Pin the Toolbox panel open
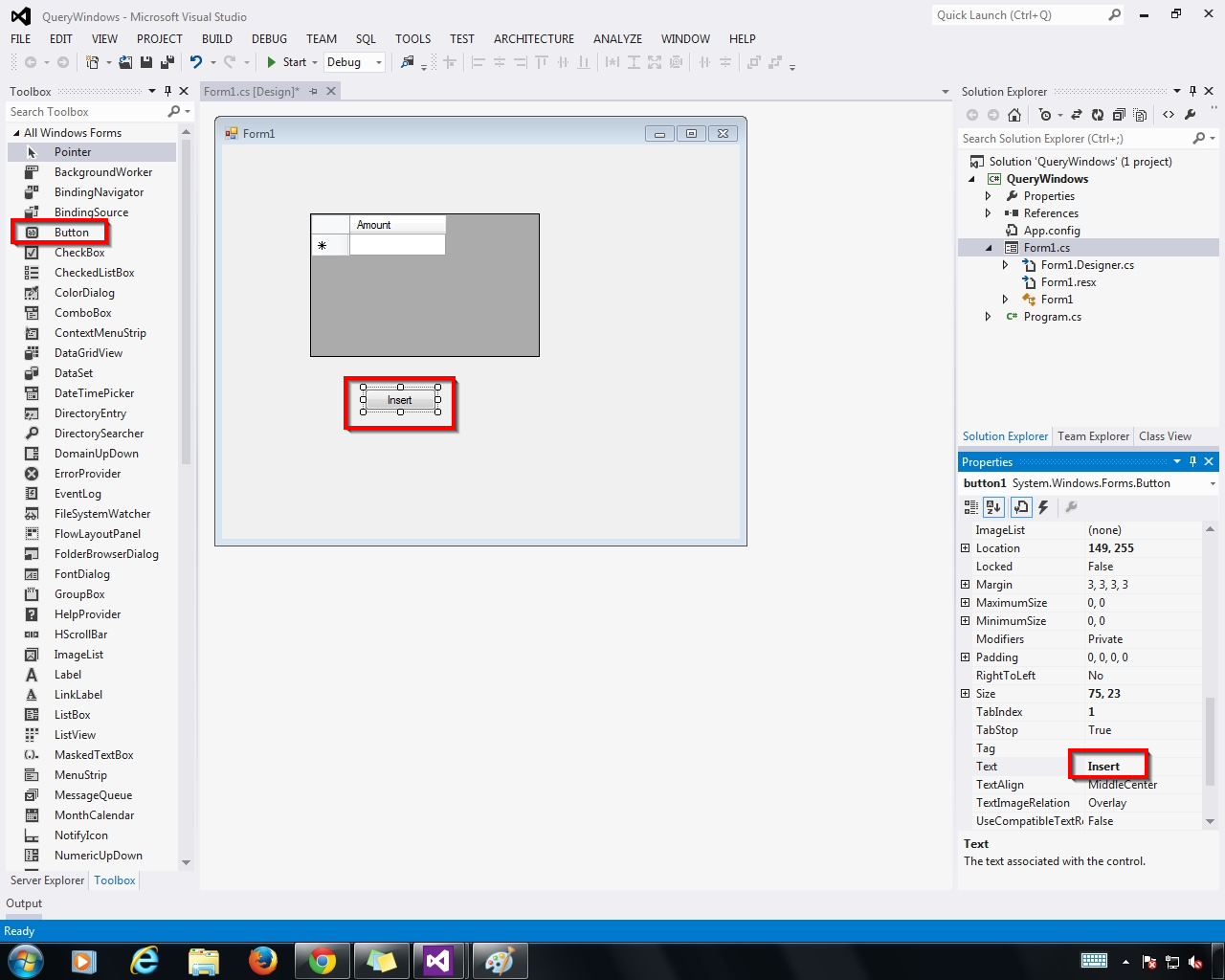The height and width of the screenshot is (980, 1225). (169, 91)
